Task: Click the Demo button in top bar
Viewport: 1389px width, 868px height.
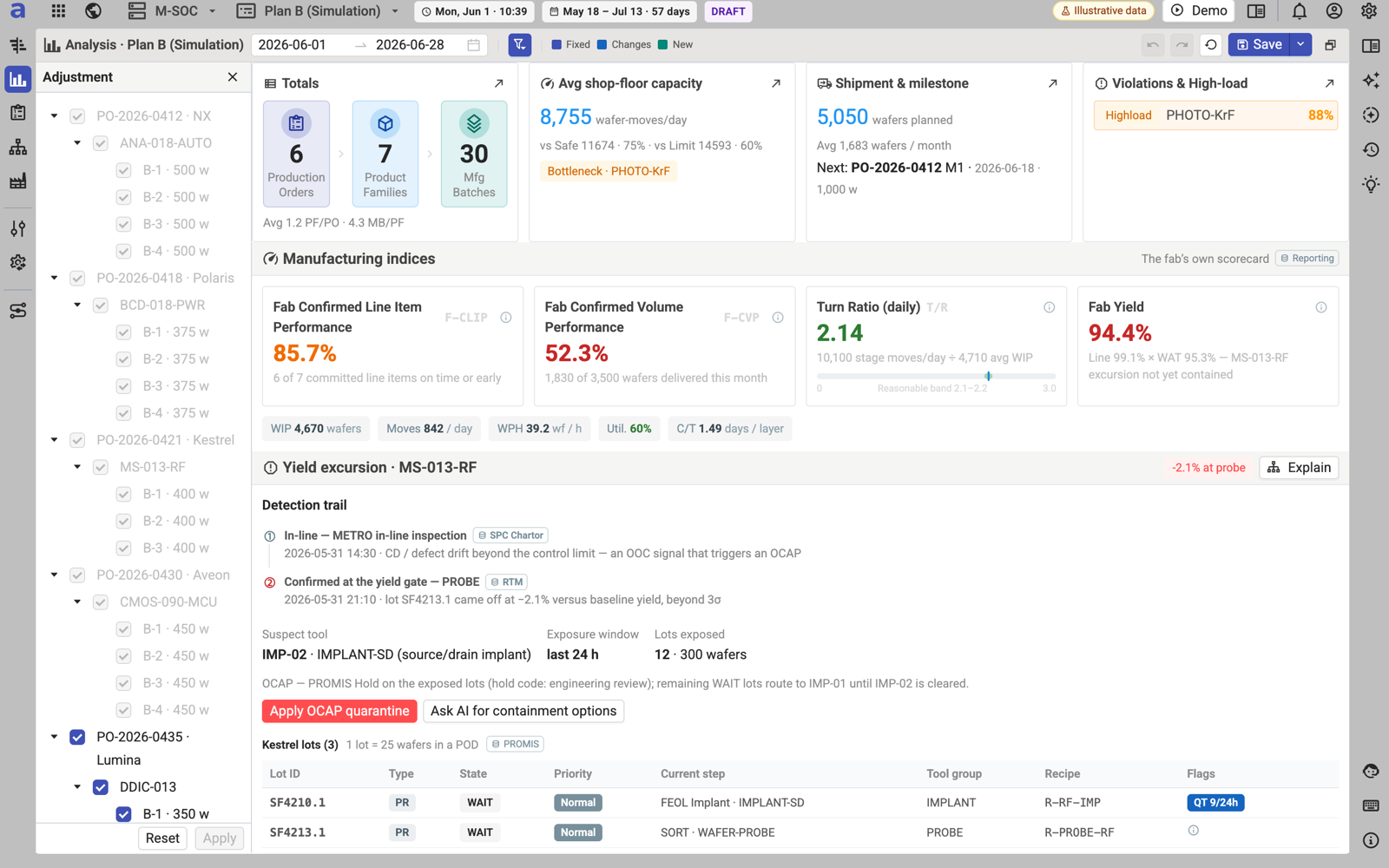Action: tap(1199, 11)
